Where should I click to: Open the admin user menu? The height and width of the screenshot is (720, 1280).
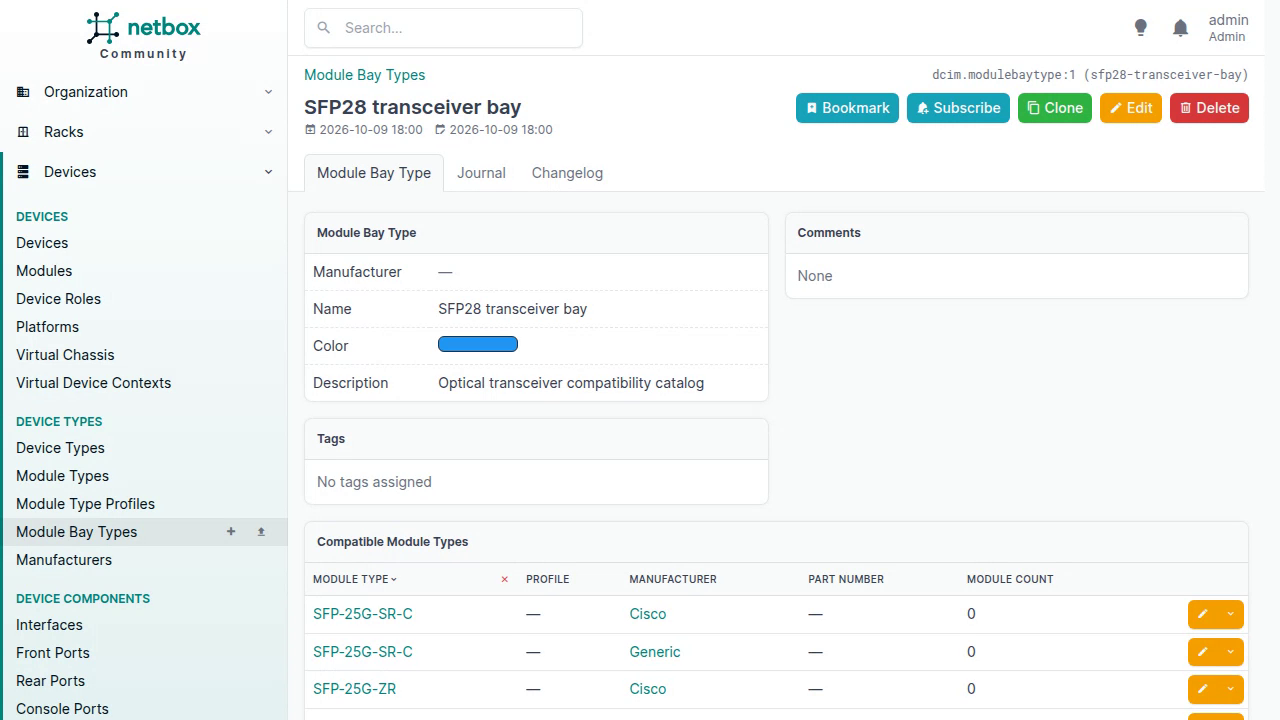click(1228, 28)
